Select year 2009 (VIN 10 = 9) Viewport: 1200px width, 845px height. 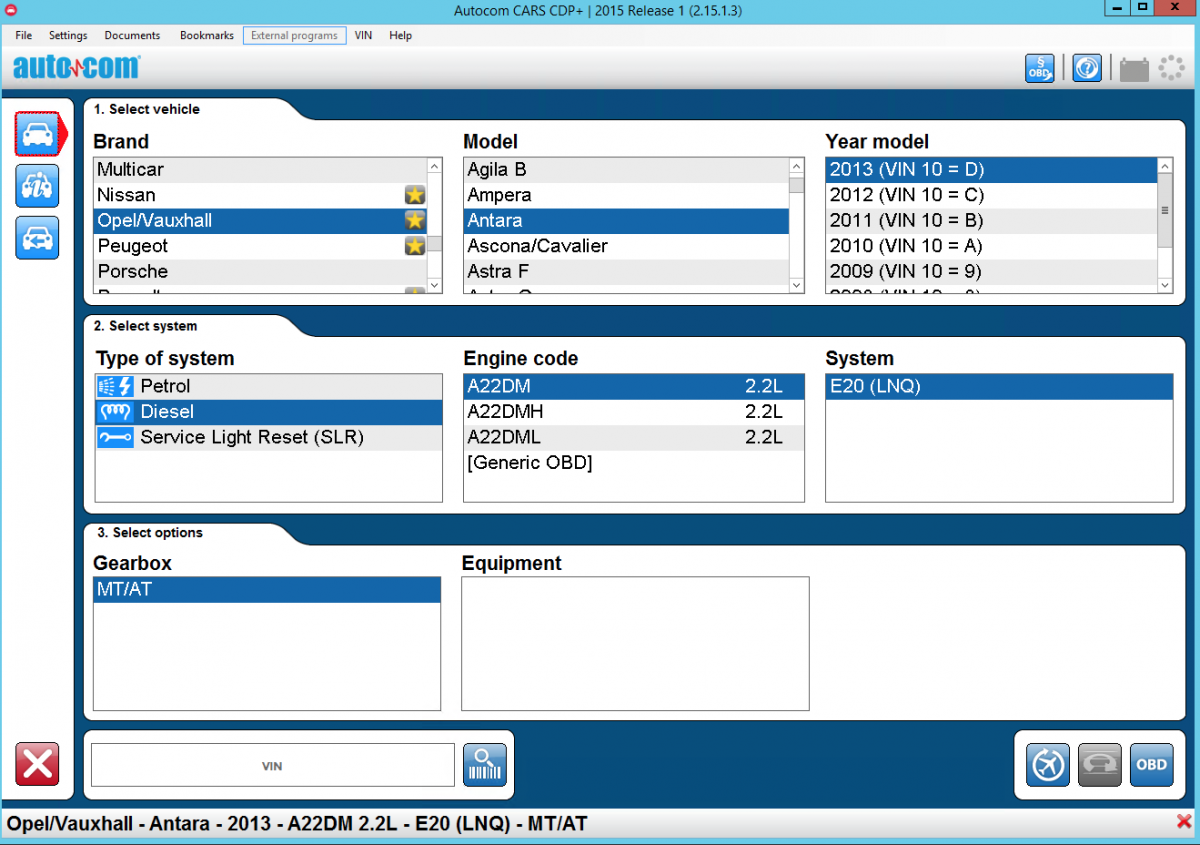991,271
